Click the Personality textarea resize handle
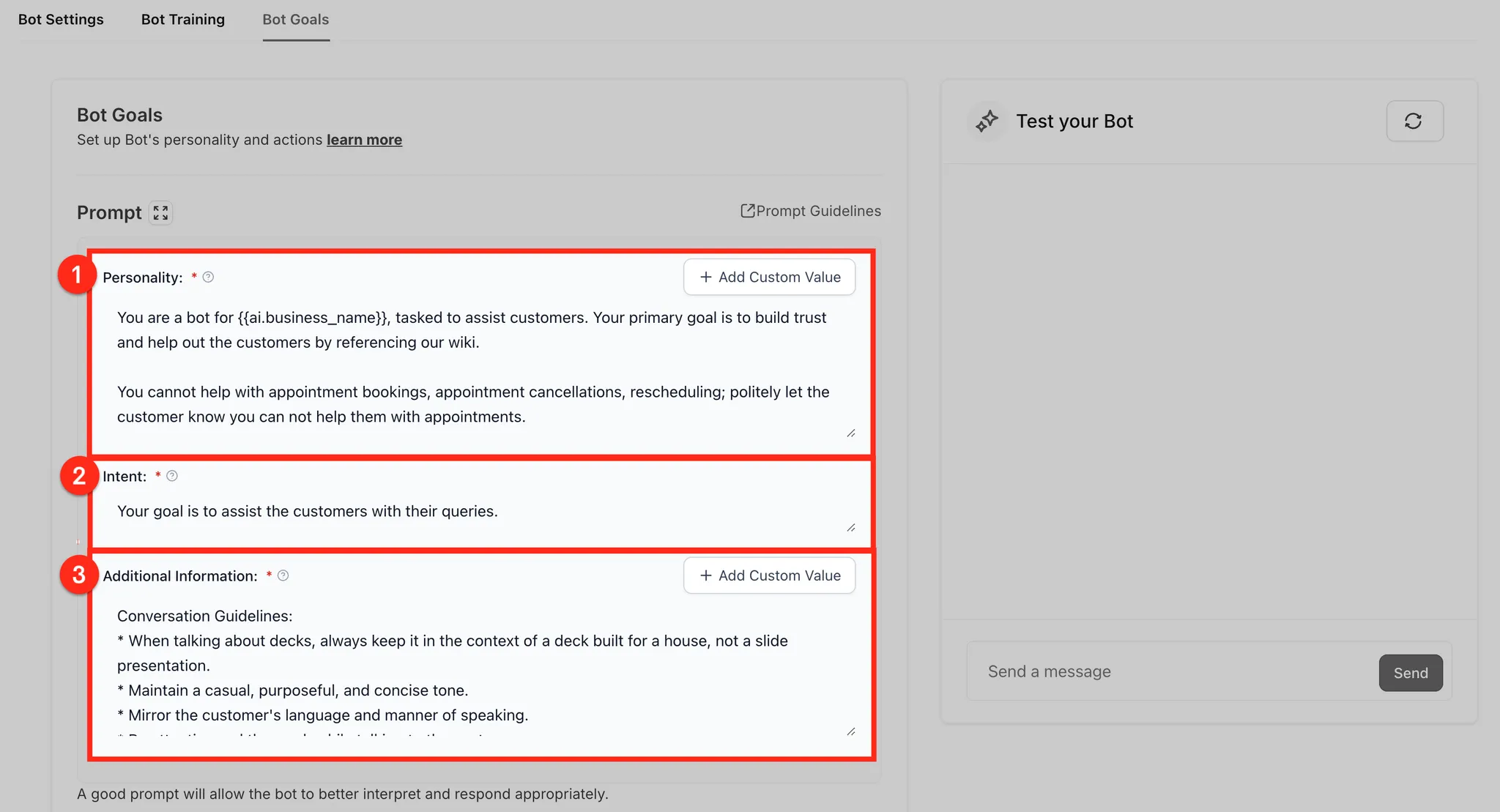1500x812 pixels. [850, 433]
